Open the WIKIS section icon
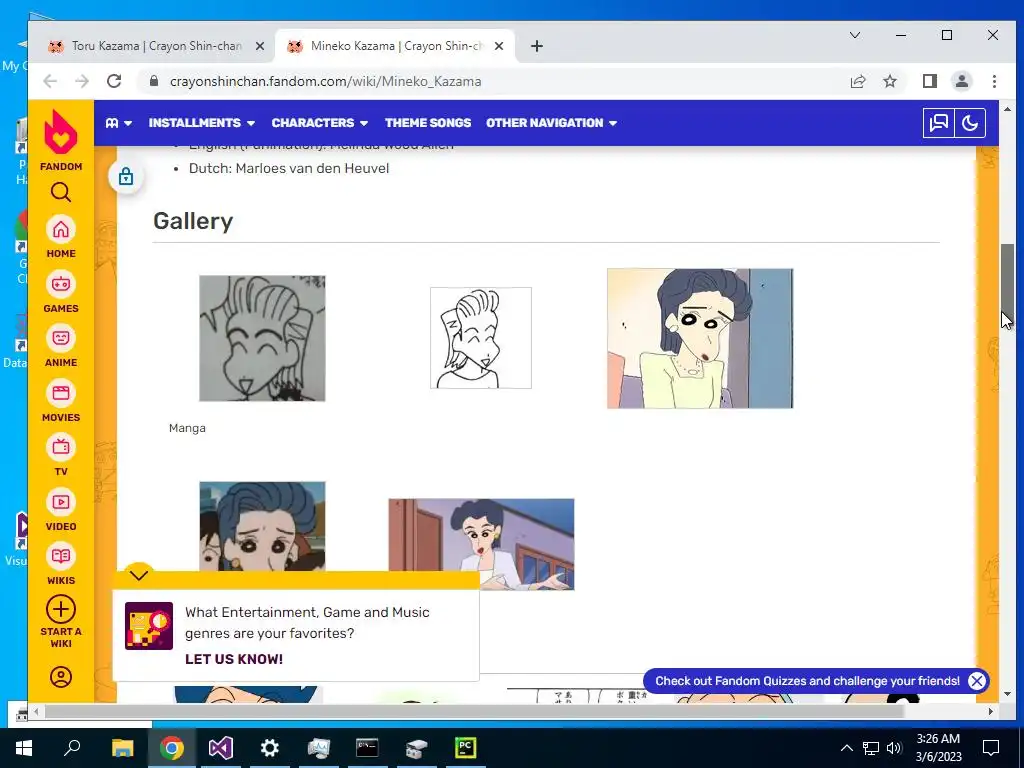Screen dimensions: 1024x768 point(61,556)
